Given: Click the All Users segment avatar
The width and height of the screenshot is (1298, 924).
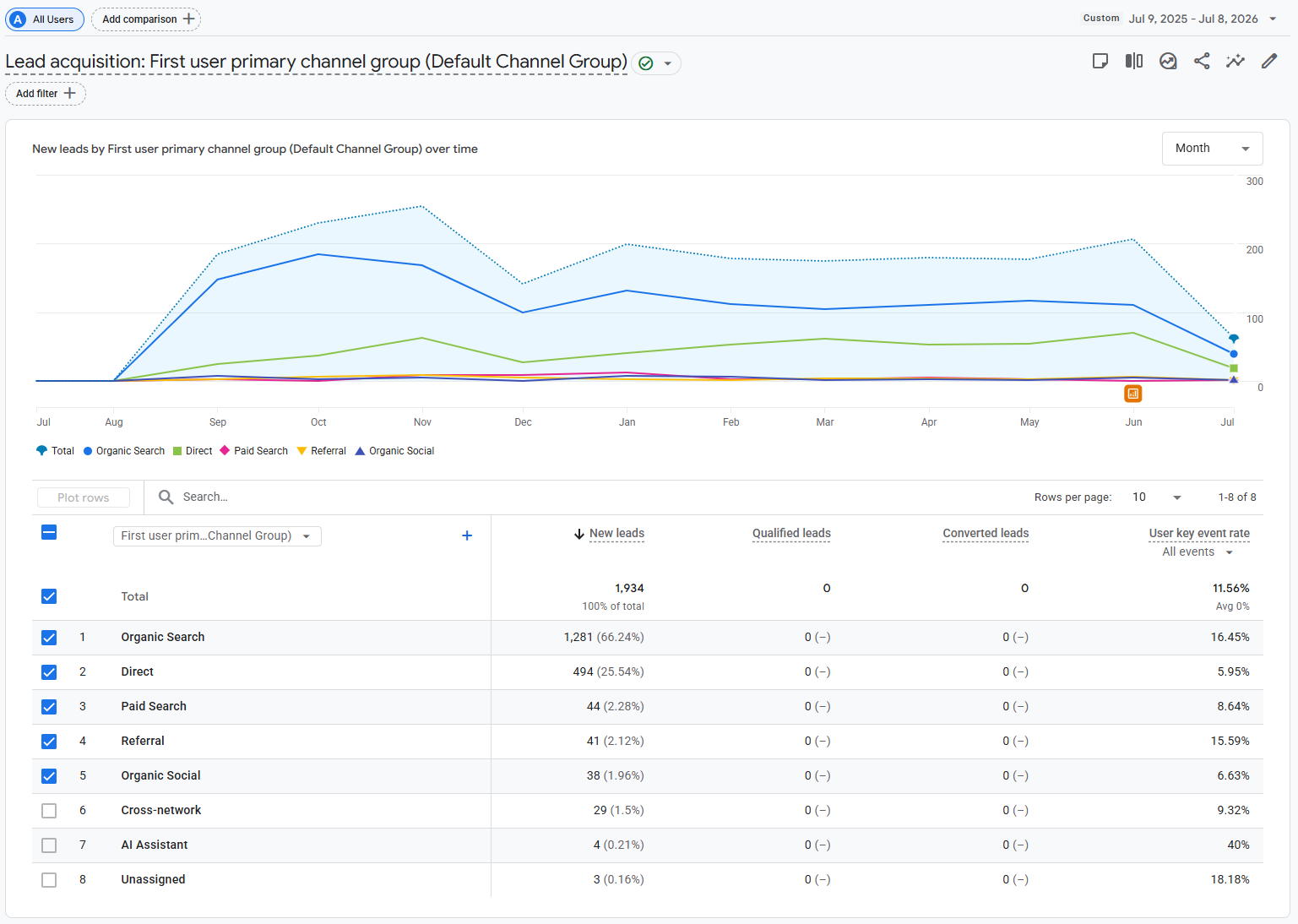Looking at the screenshot, I should (19, 19).
